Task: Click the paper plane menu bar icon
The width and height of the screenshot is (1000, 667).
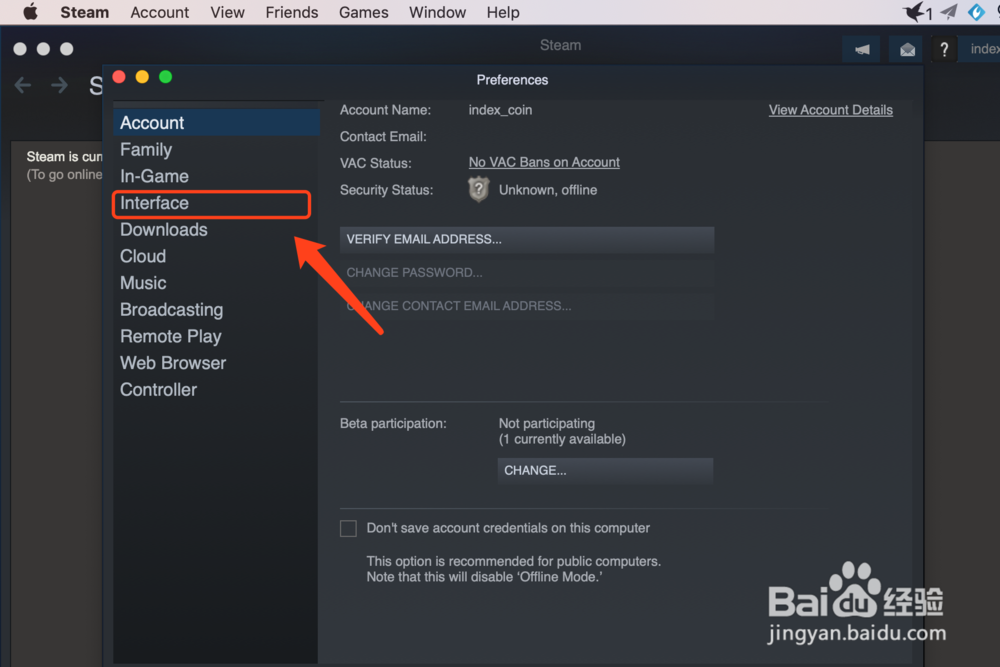Action: [949, 11]
